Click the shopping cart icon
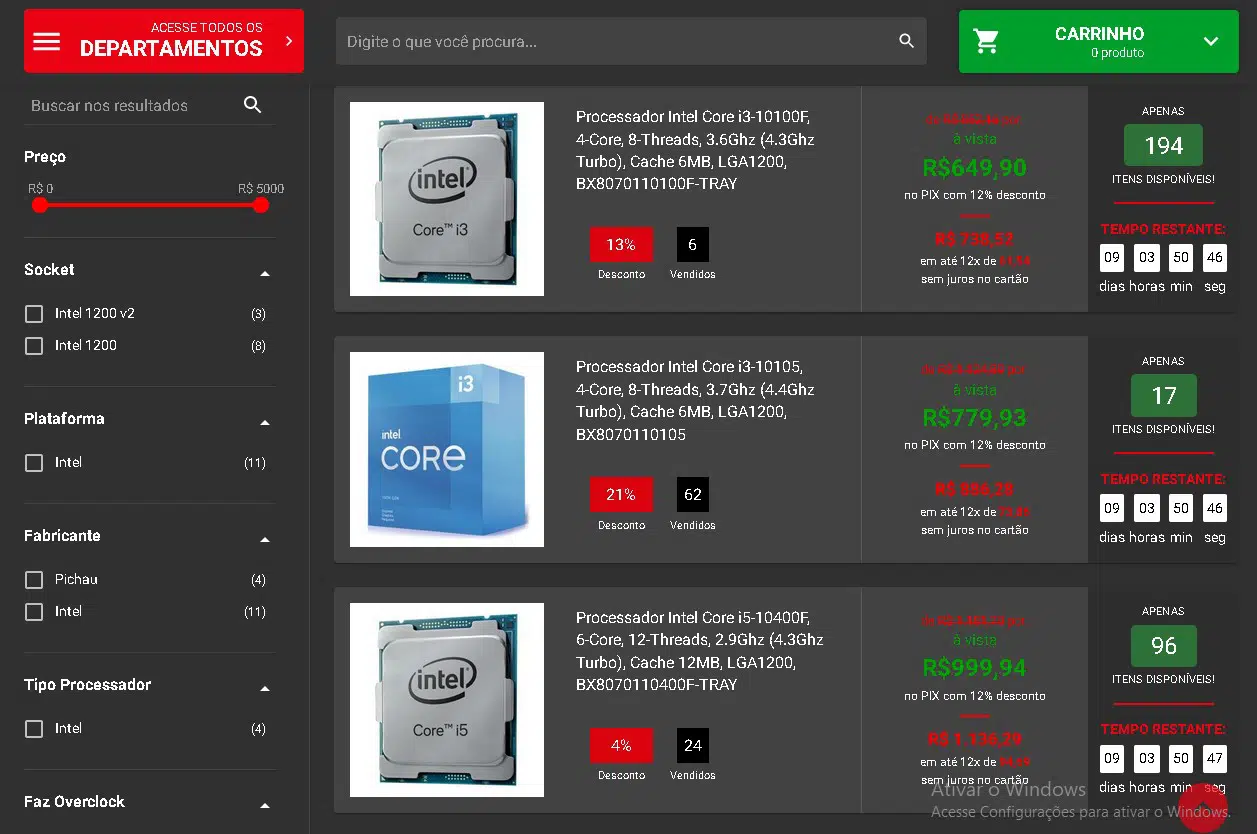The image size is (1257, 834). [986, 41]
